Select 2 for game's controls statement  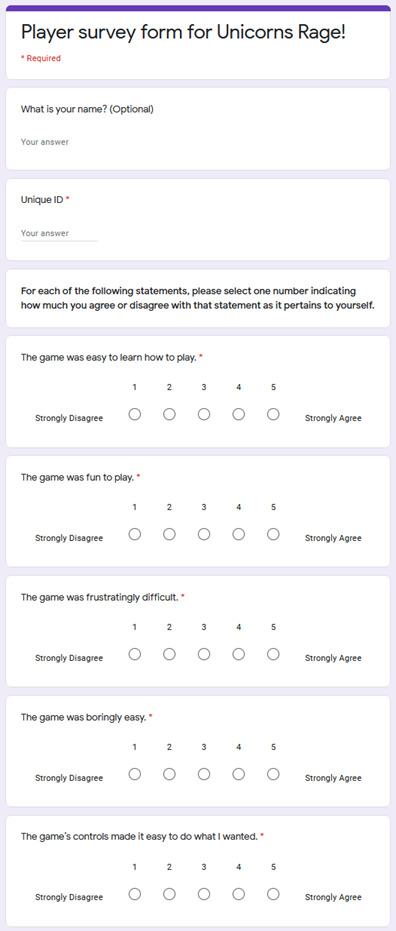(169, 894)
